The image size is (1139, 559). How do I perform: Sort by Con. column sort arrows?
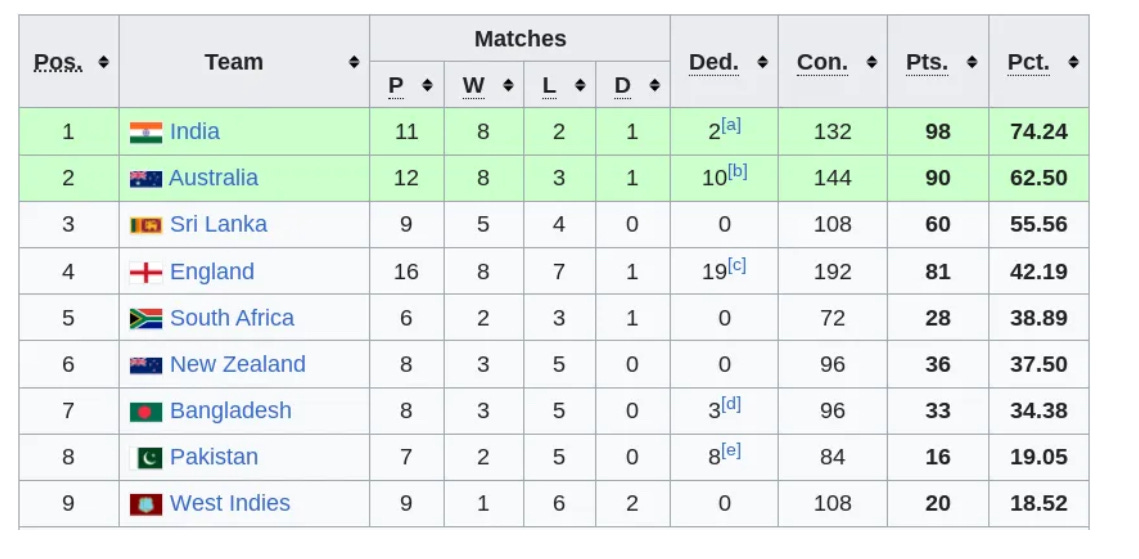tap(872, 62)
